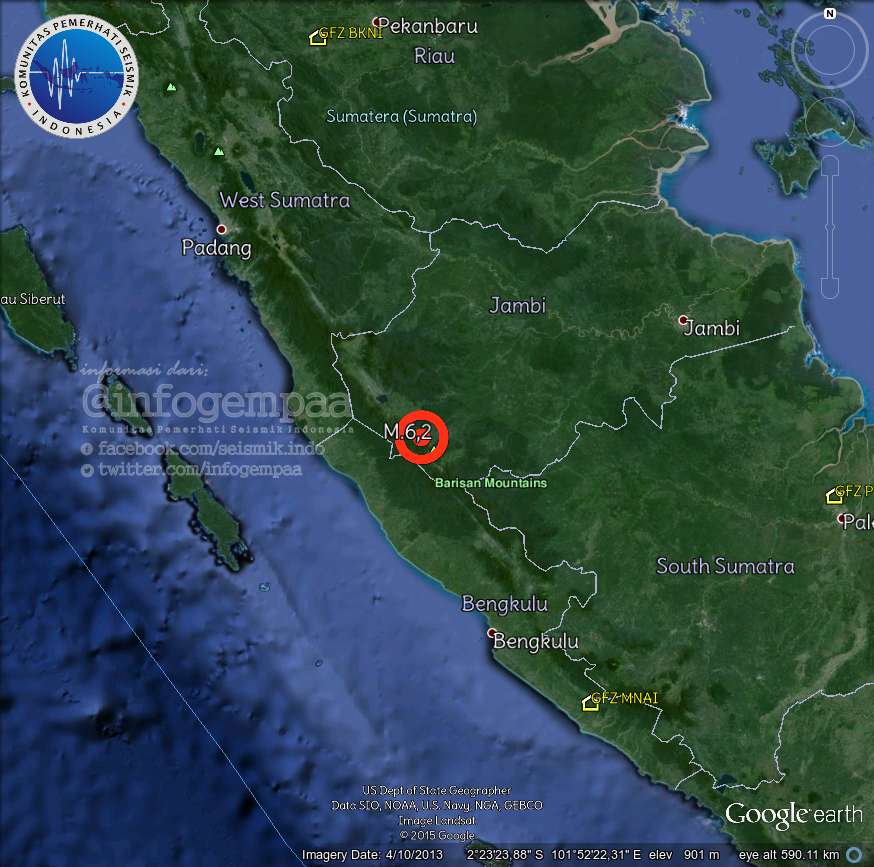Click the Pekanbaru city name label

428,26
